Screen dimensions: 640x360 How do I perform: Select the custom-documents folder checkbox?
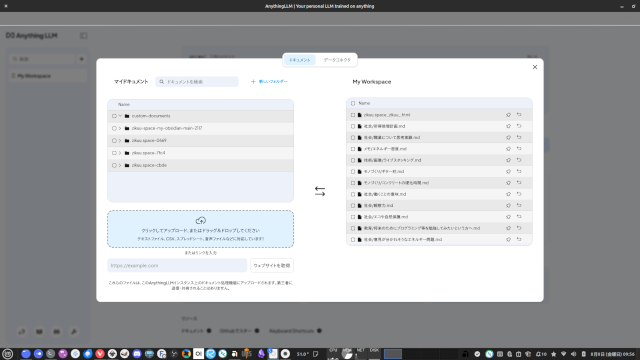114,116
